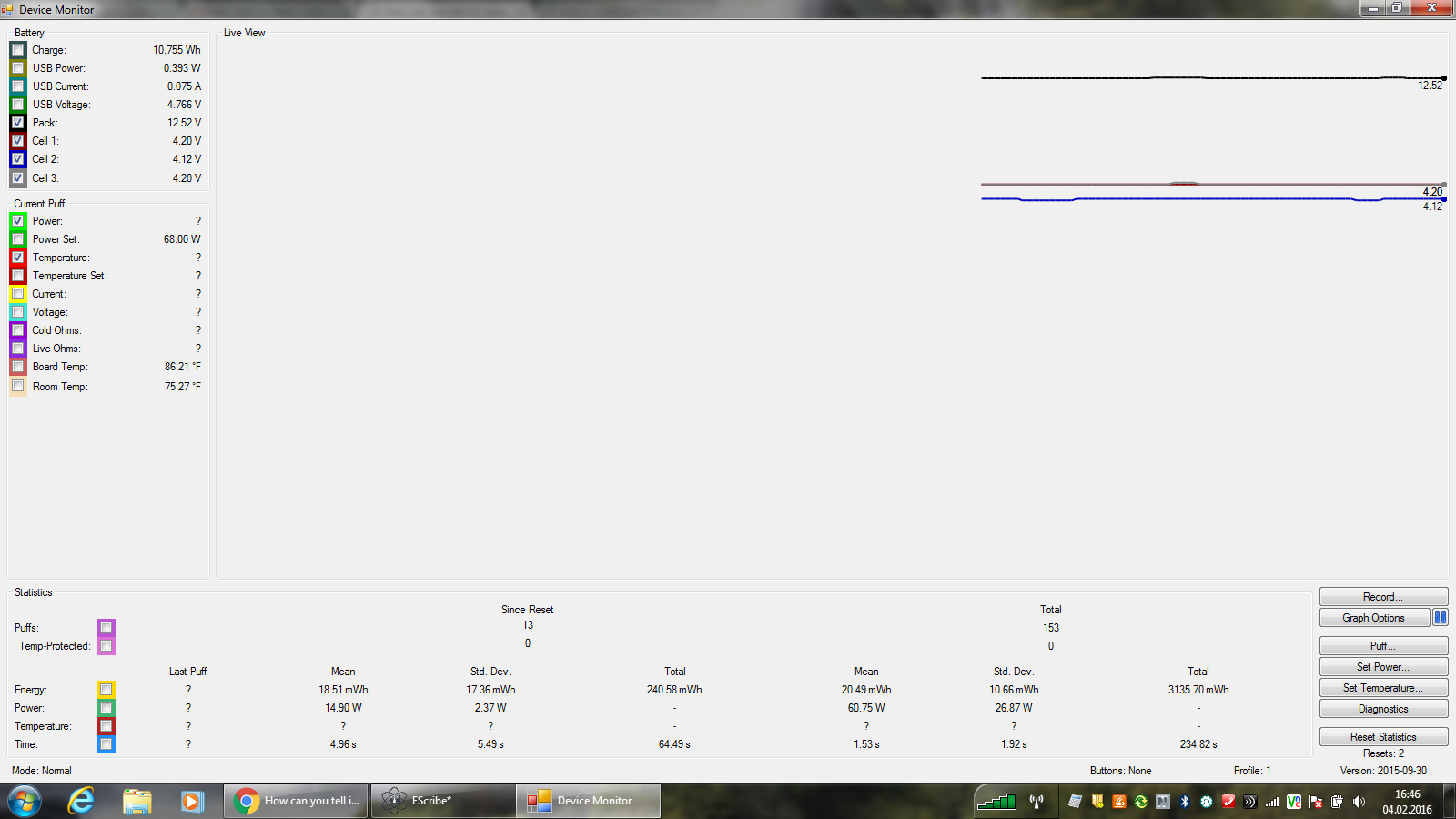Check the Temp-Protected statistics checkbox
This screenshot has height=819, width=1456.
click(x=106, y=646)
